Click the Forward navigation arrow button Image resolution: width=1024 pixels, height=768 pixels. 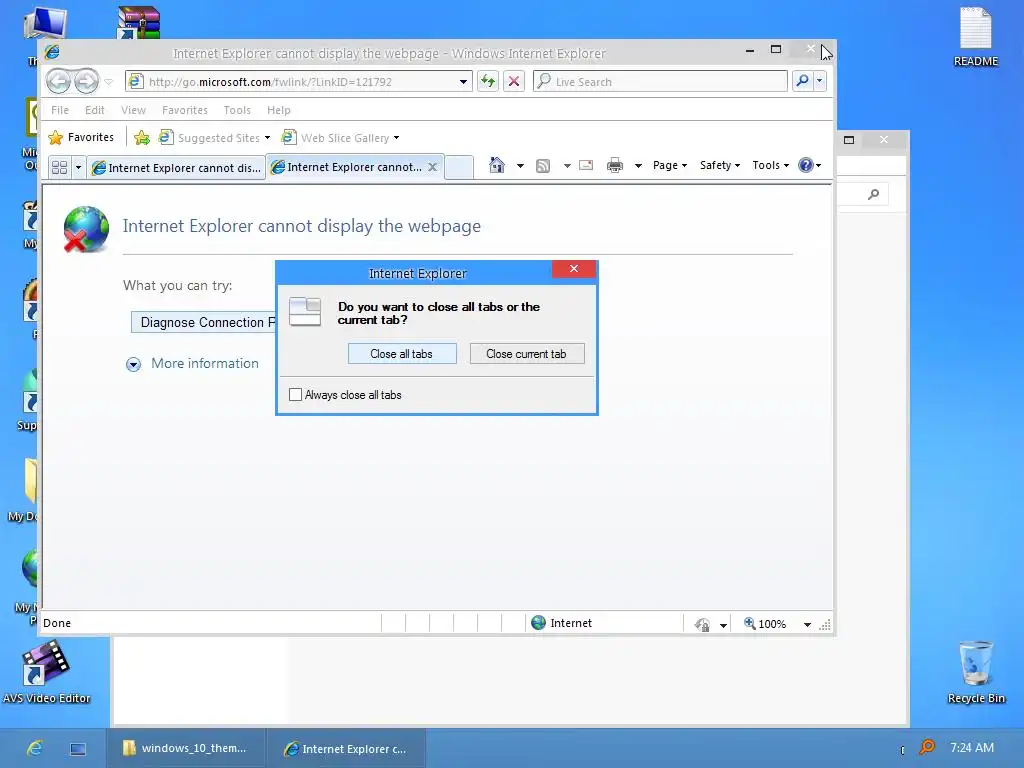[86, 82]
